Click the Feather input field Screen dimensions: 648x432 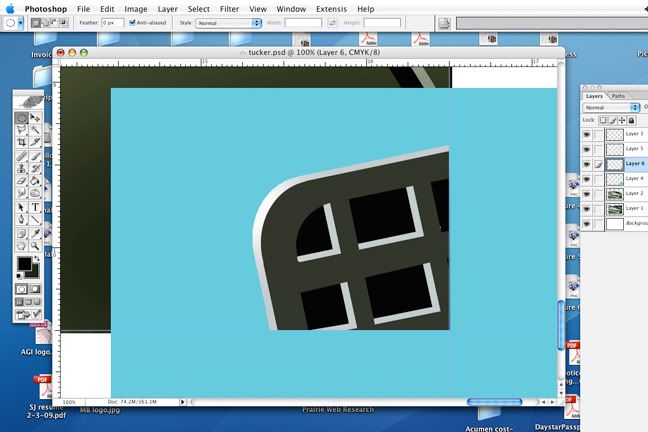click(112, 23)
